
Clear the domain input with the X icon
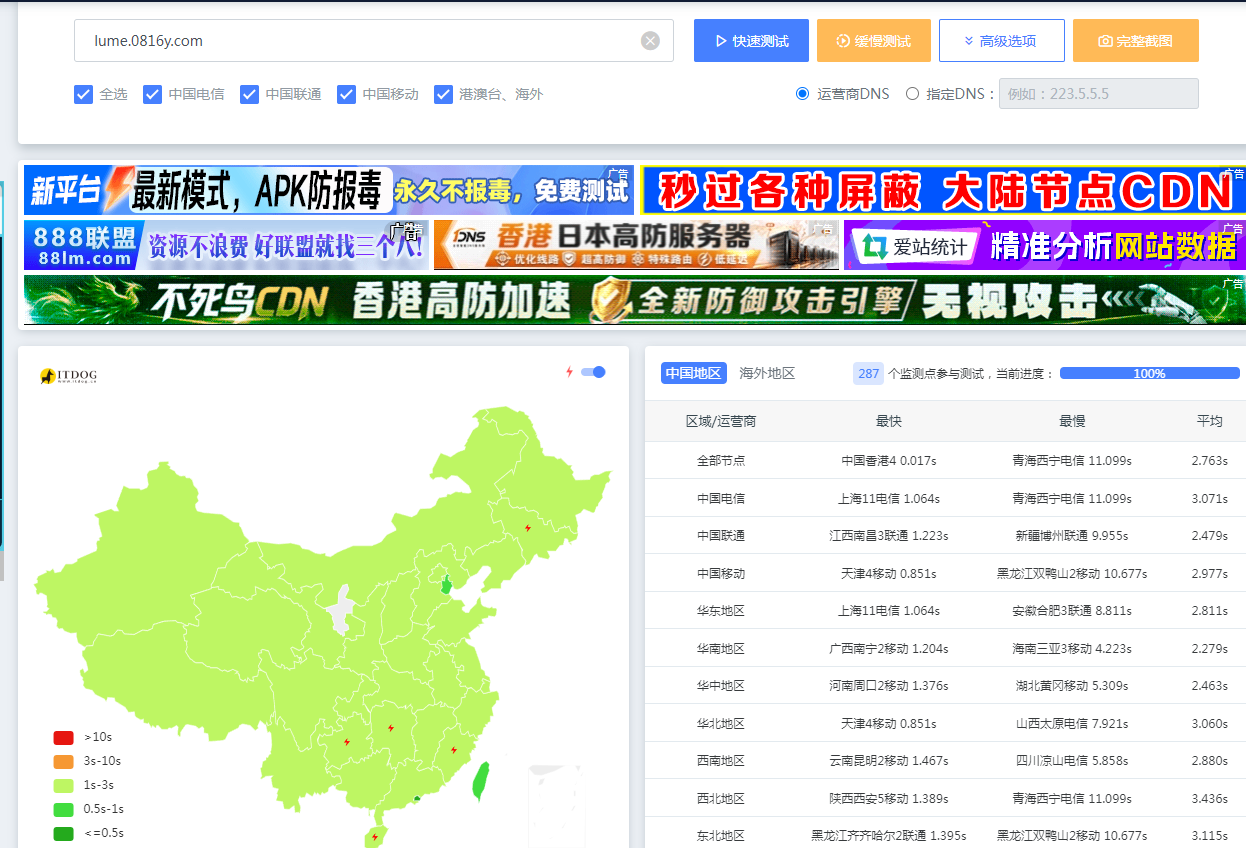(650, 41)
